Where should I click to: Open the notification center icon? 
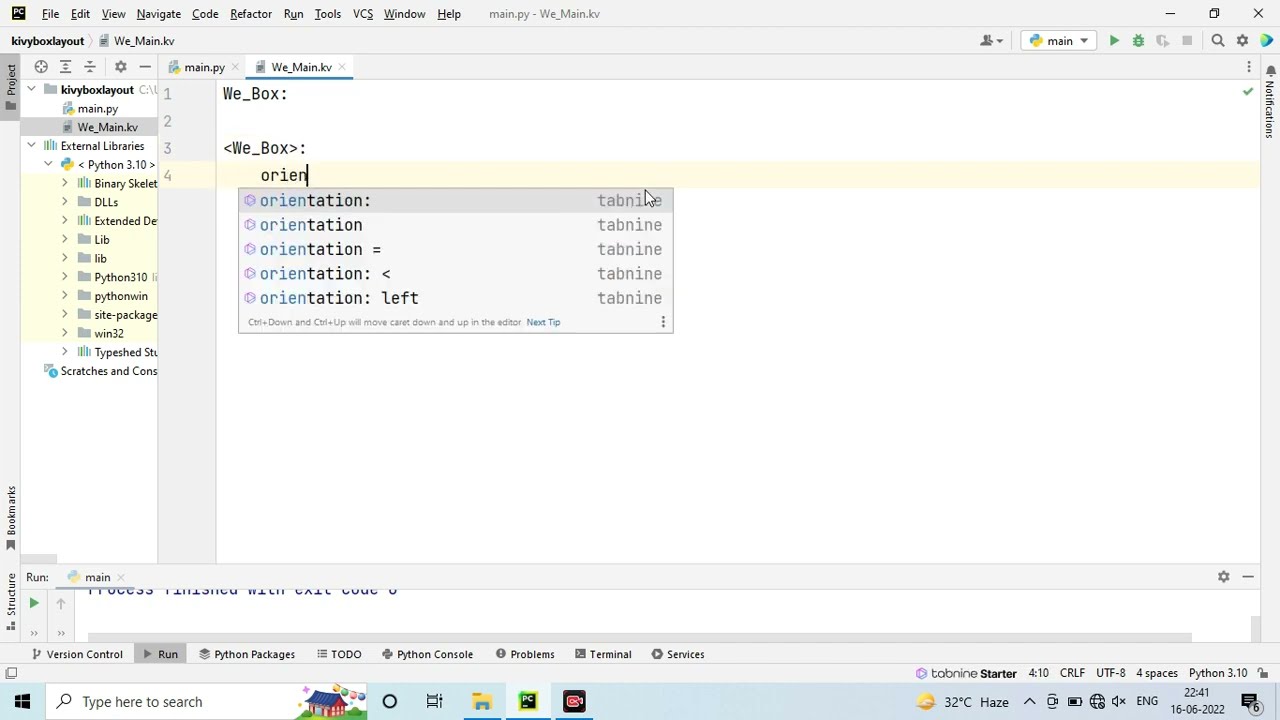[1249, 701]
